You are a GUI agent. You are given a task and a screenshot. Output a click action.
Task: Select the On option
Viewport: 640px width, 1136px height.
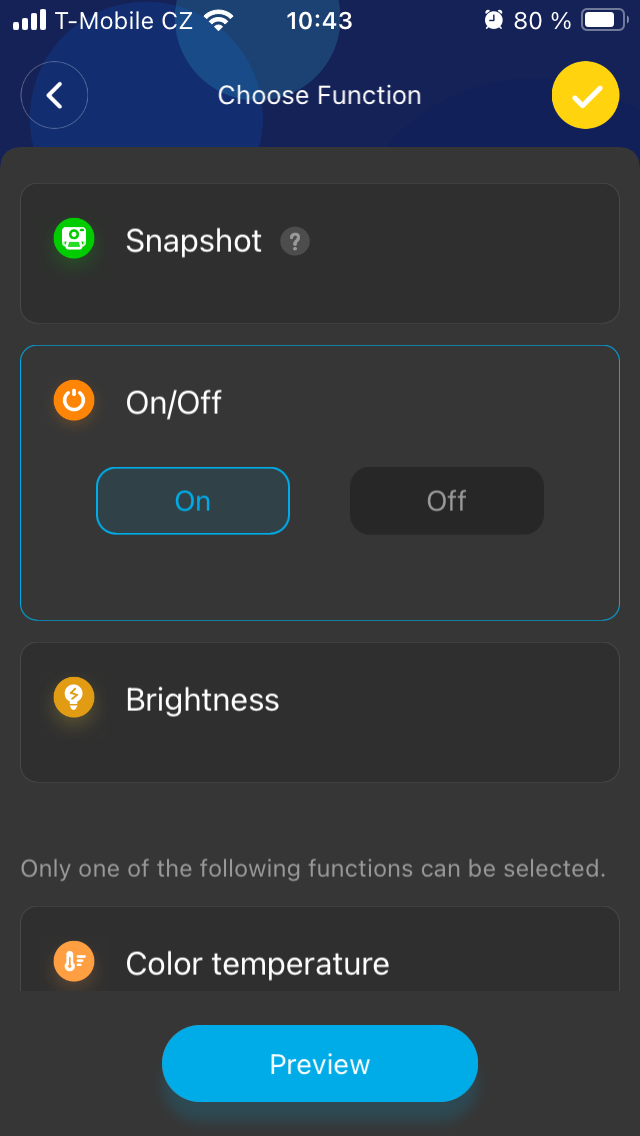(193, 501)
